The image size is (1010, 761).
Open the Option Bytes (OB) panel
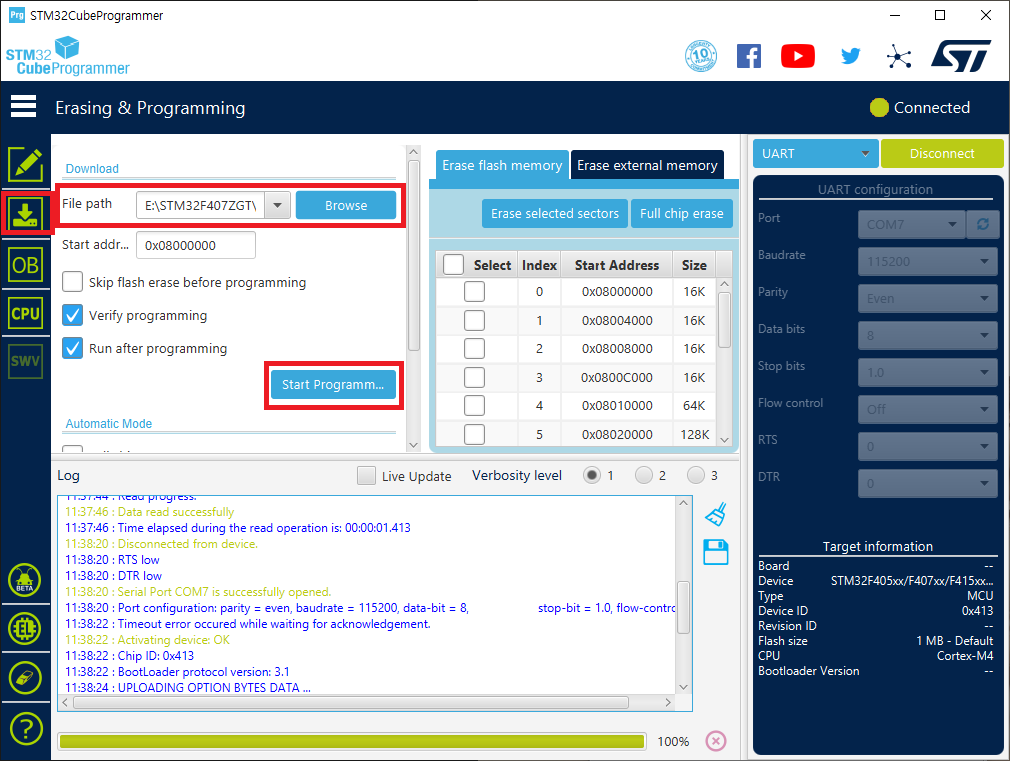click(26, 265)
